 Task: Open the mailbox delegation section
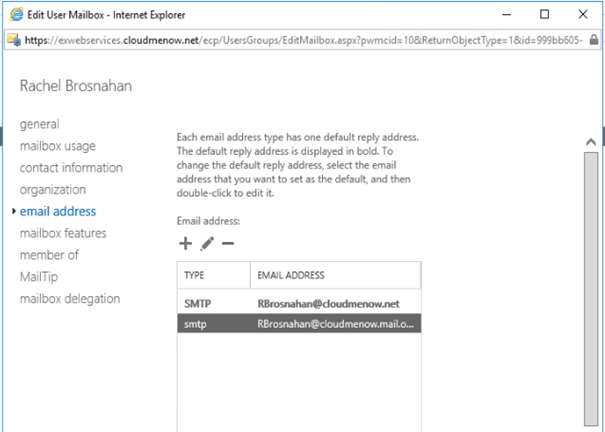pos(70,299)
